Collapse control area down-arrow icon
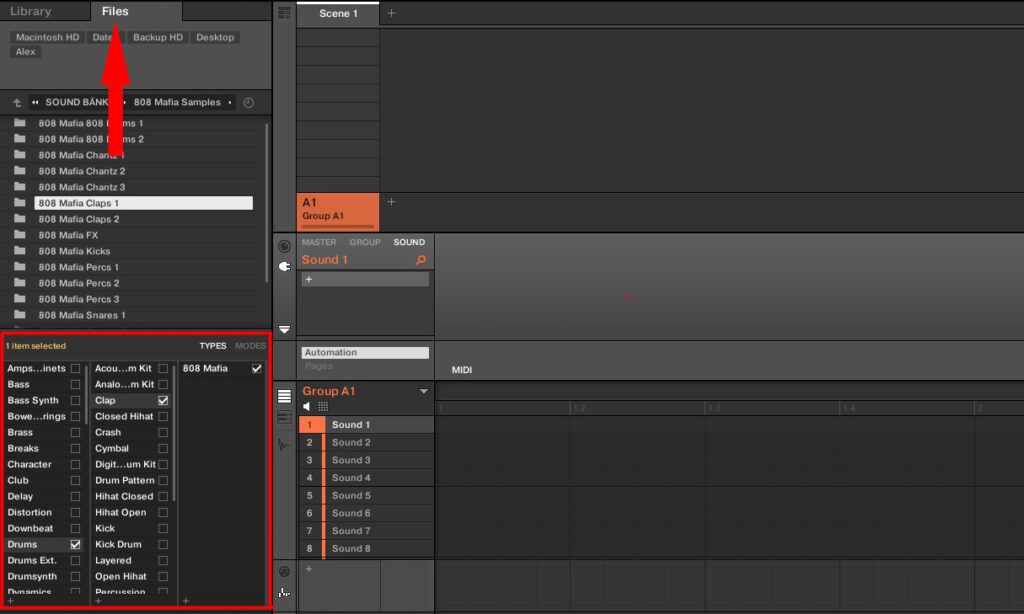Viewport: 1024px width, 614px height. pos(284,330)
